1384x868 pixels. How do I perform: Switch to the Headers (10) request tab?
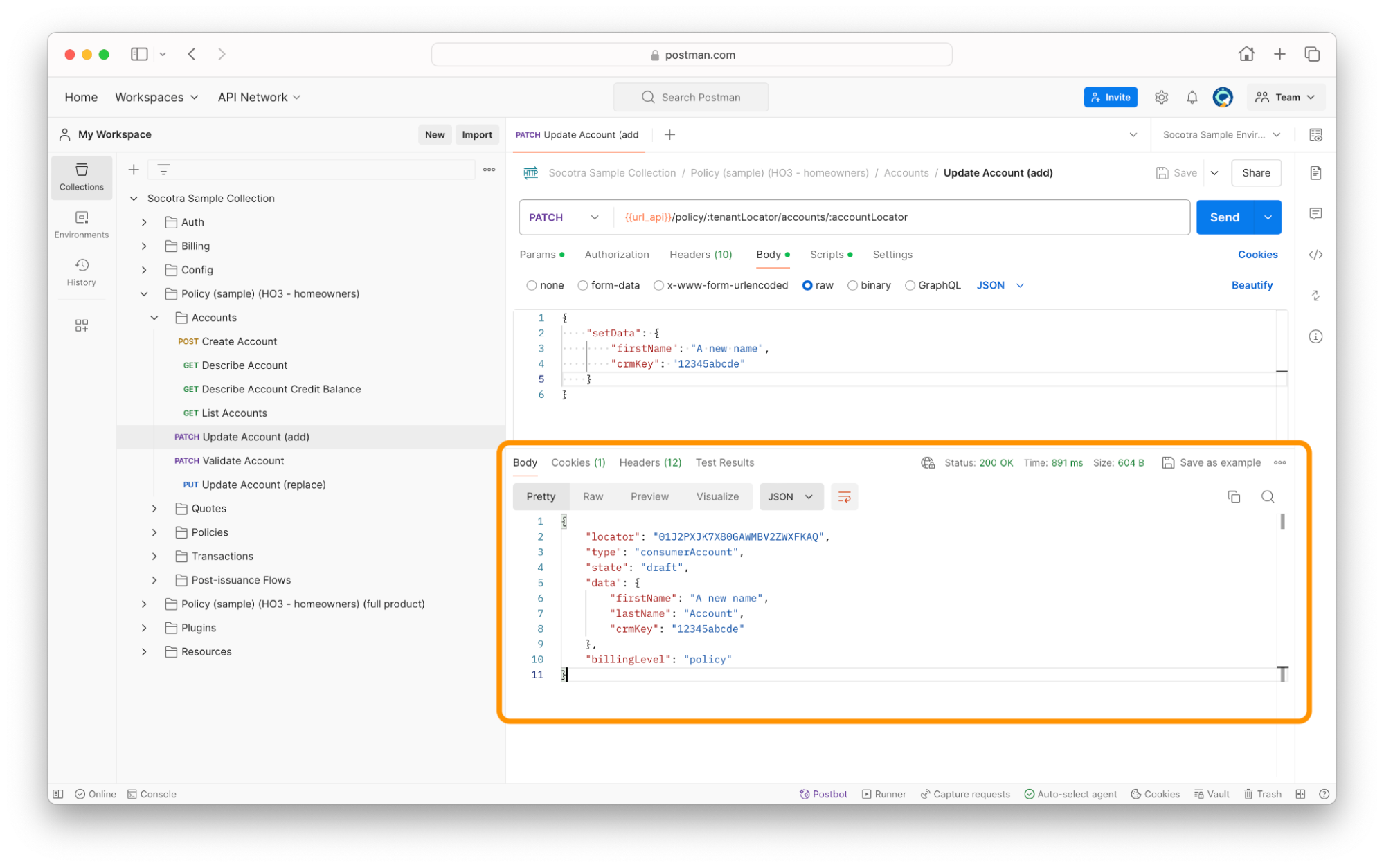[x=700, y=255]
